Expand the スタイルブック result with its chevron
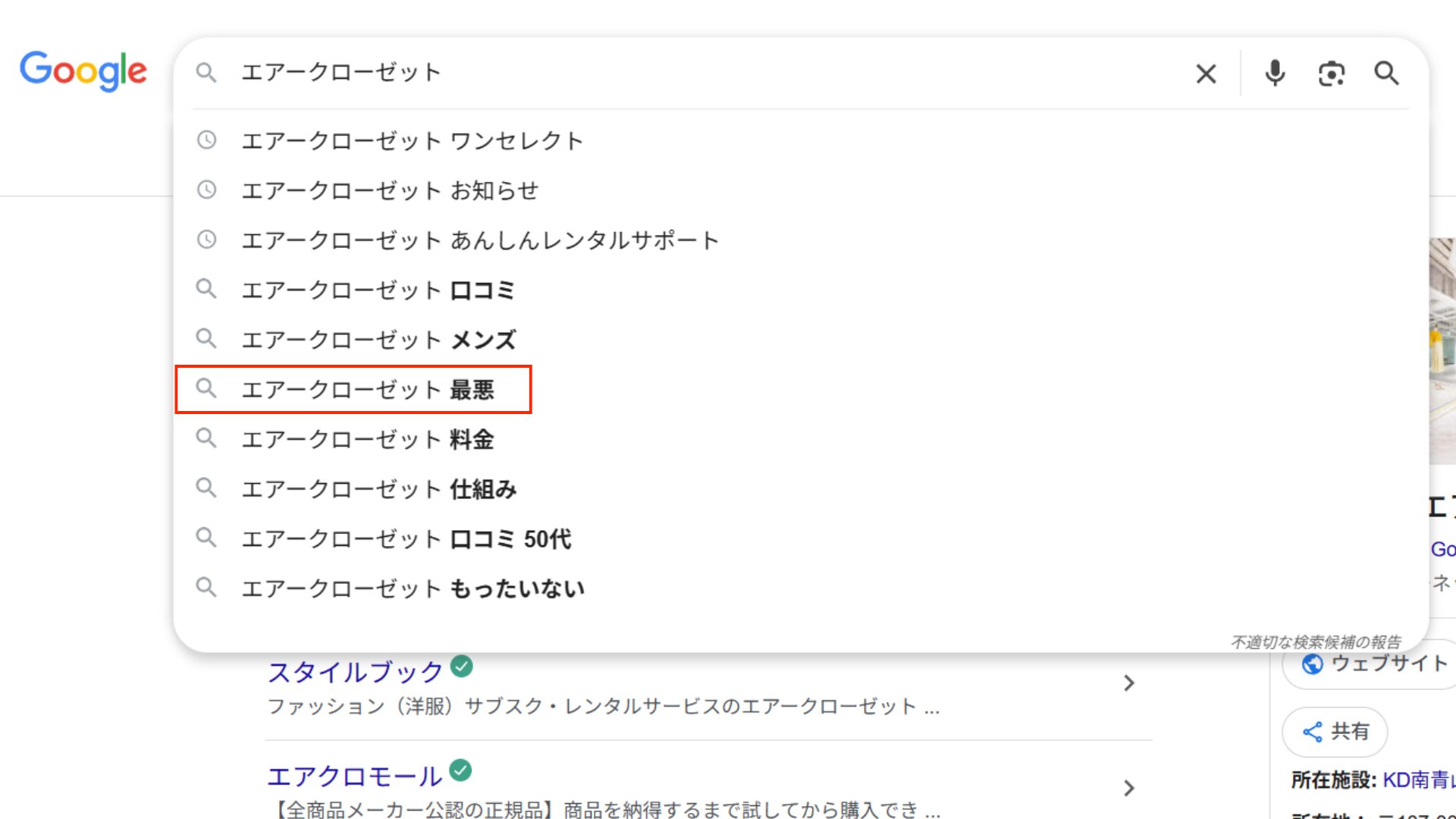Viewport: 1456px width, 819px height. [x=1128, y=683]
